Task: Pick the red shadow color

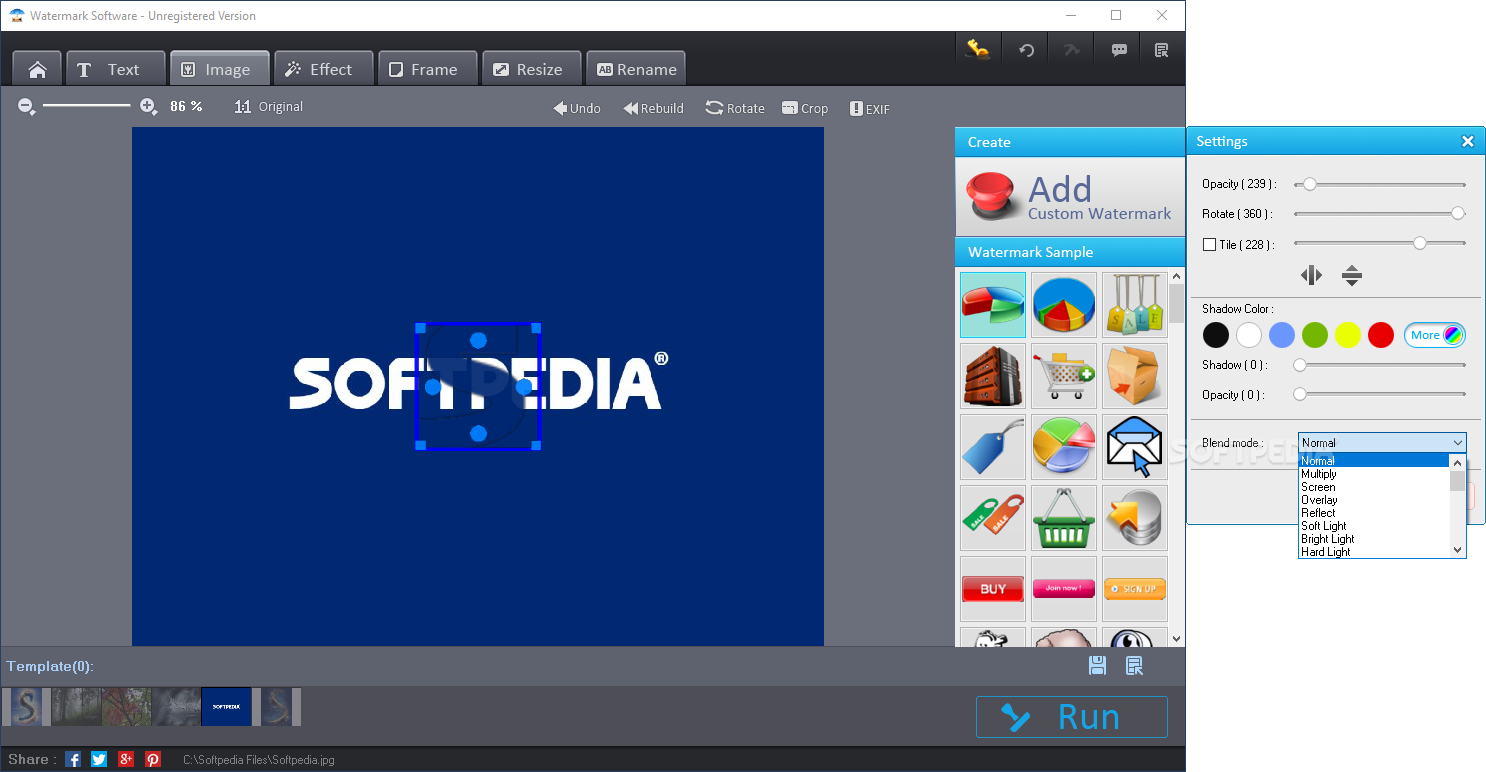Action: coord(1381,335)
